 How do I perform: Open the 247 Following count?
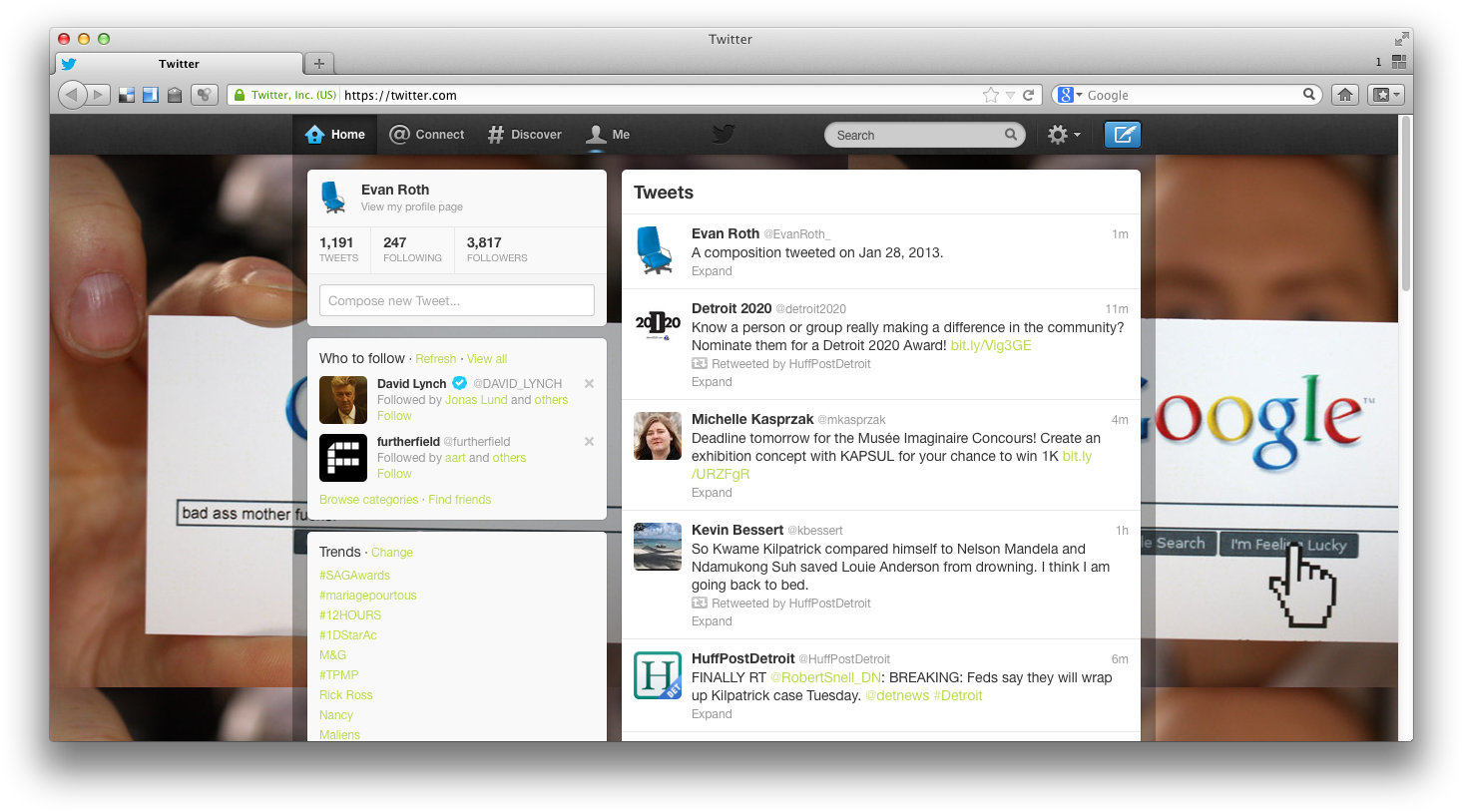pyautogui.click(x=412, y=249)
